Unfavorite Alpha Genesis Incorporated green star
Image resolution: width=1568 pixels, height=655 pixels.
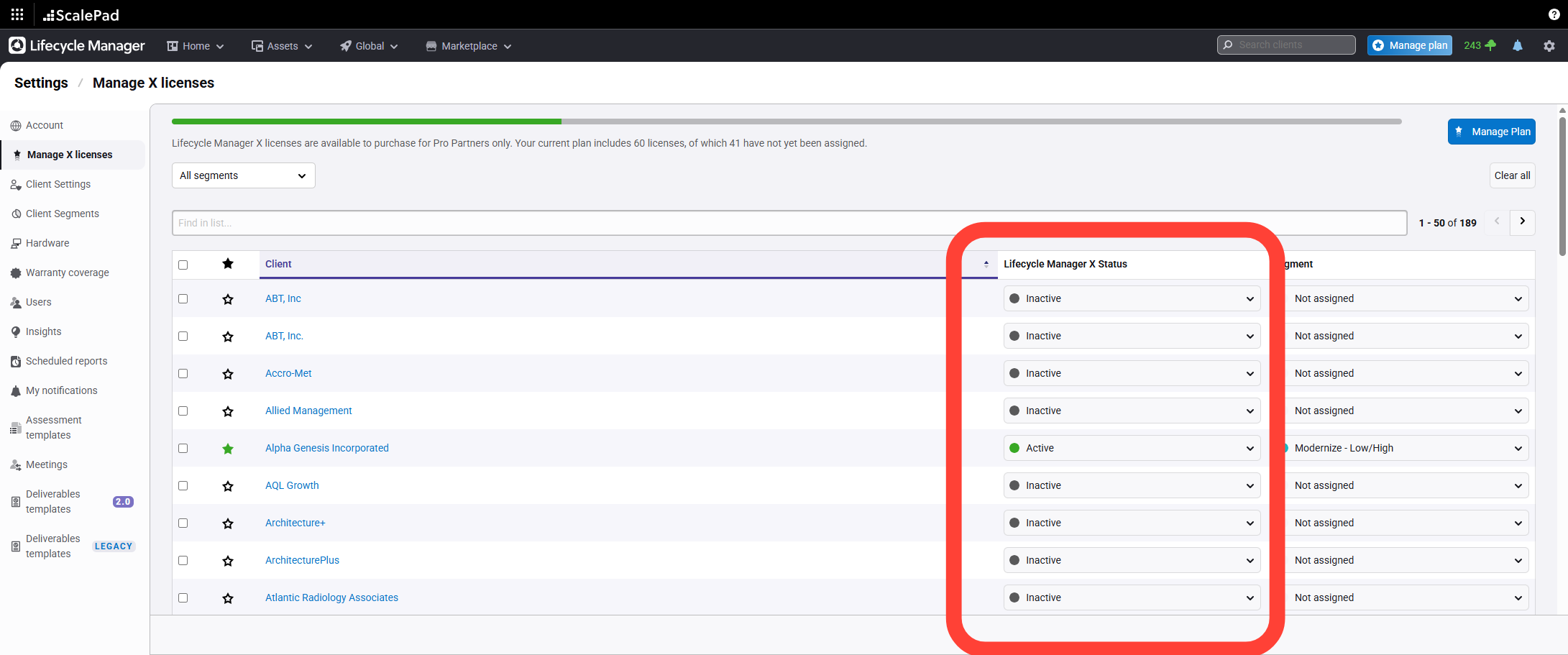pyautogui.click(x=228, y=449)
